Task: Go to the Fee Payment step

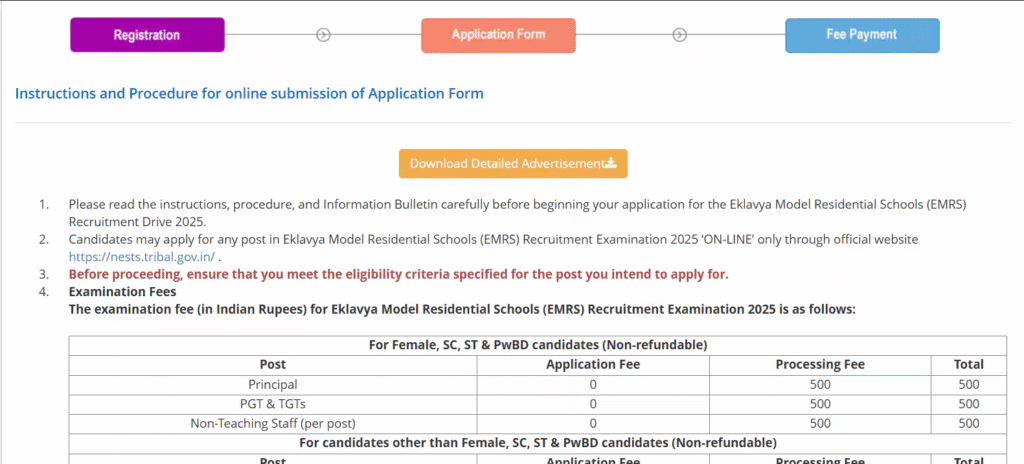Action: [x=861, y=35]
